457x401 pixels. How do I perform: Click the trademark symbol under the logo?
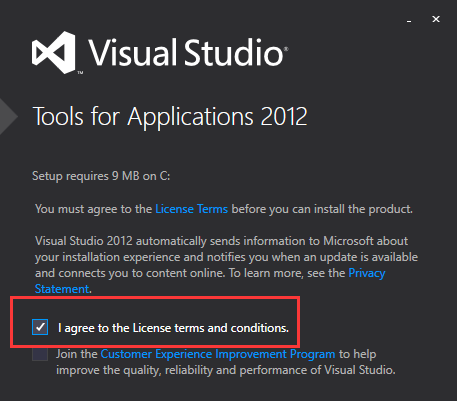coord(80,72)
